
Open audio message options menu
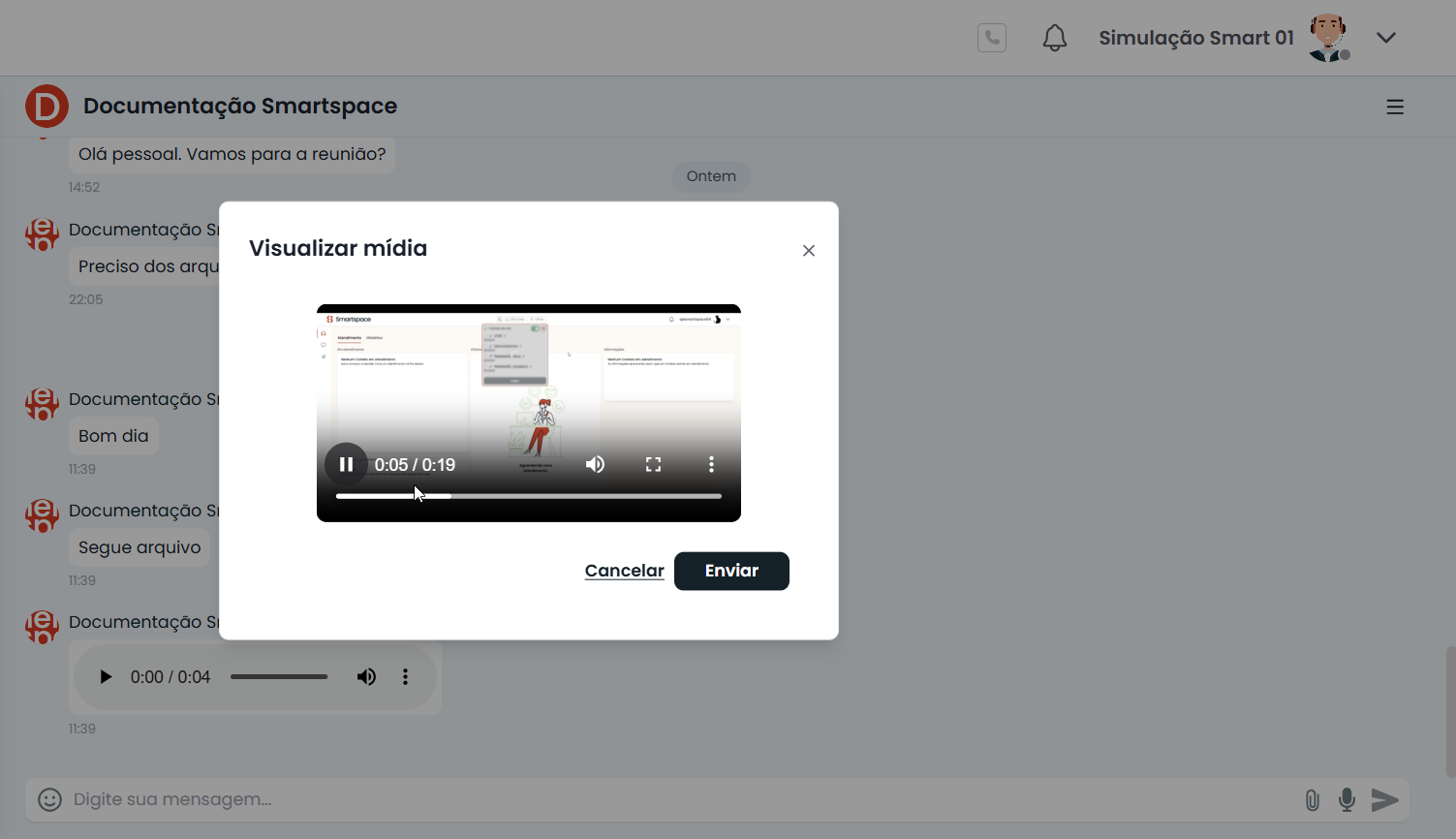(405, 677)
